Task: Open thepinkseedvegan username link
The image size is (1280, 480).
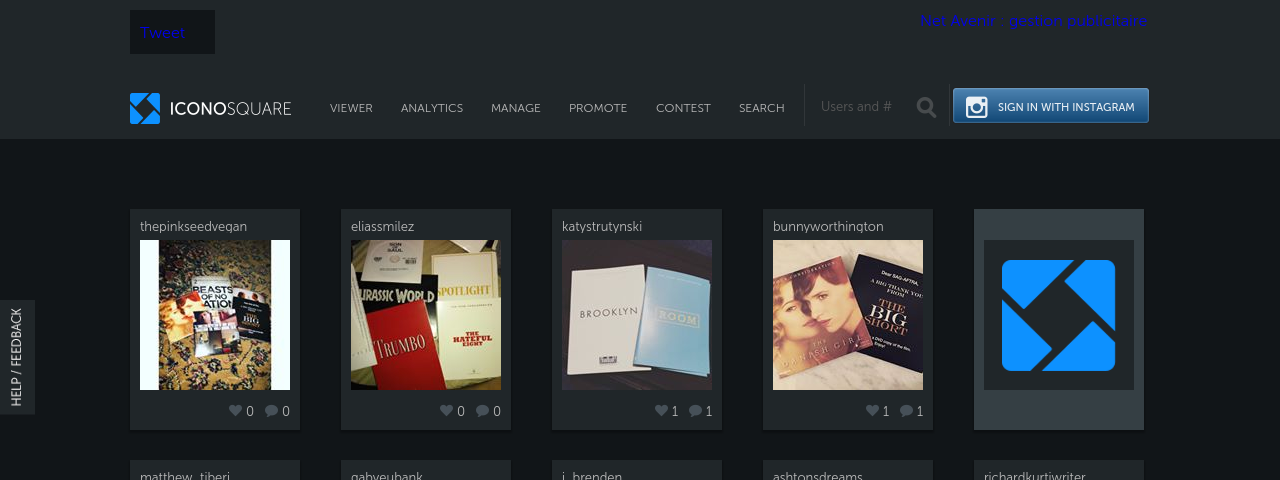Action: (x=193, y=227)
